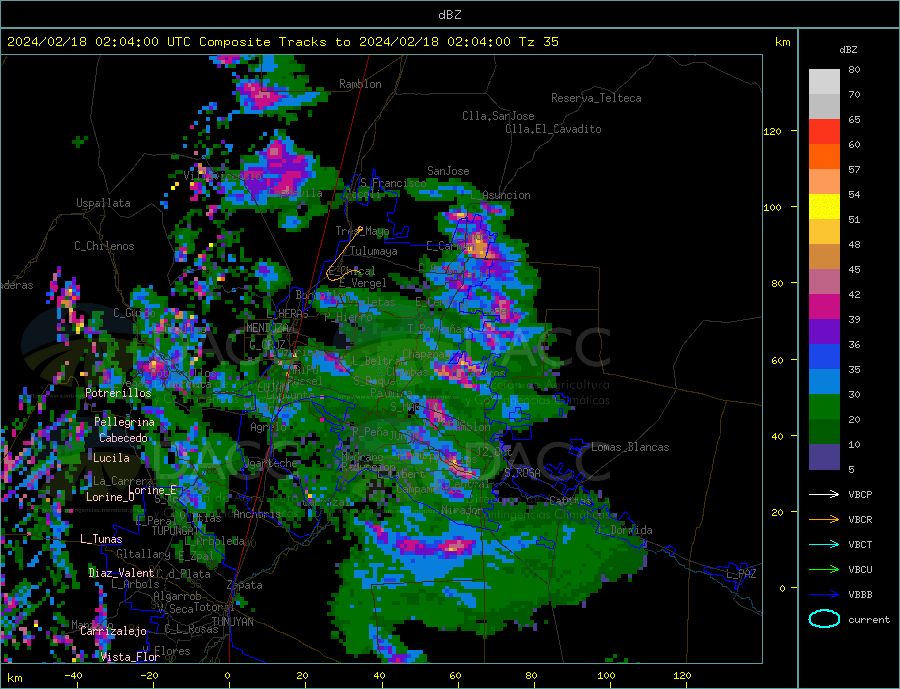This screenshot has width=900, height=689.
Task: Pick the magenta swatch in dBZ legend
Action: coord(824,307)
